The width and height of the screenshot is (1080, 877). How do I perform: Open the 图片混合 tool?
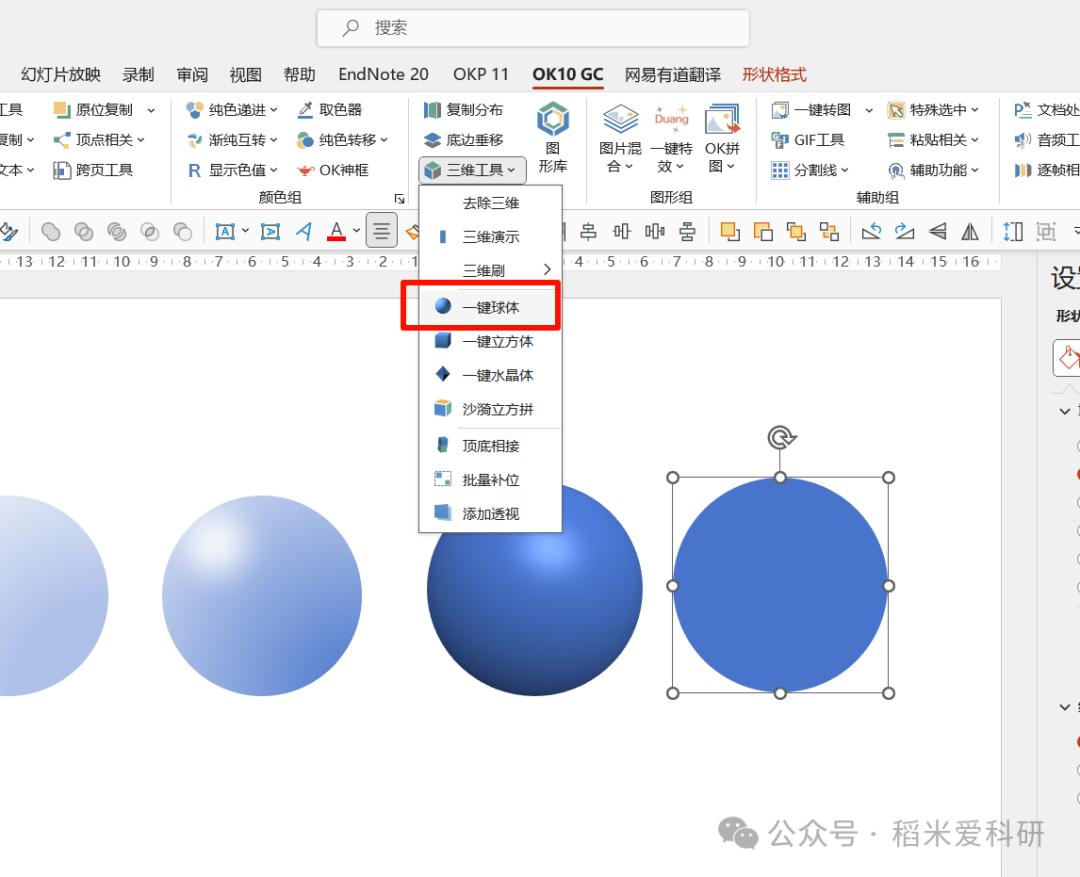pos(620,136)
